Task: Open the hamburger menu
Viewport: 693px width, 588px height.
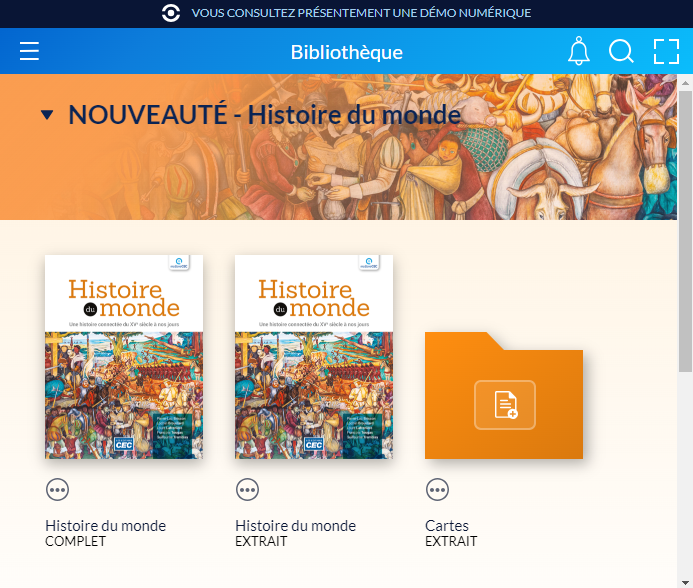Action: click(x=29, y=51)
